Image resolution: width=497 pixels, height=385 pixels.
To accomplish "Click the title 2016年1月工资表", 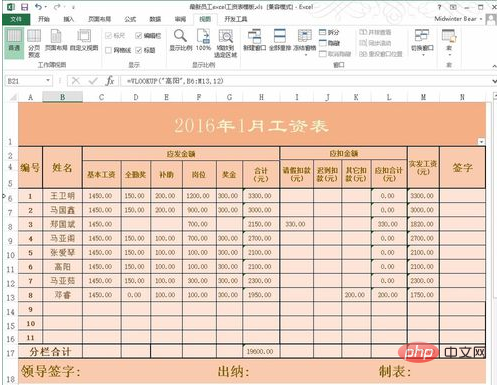I will pos(252,126).
